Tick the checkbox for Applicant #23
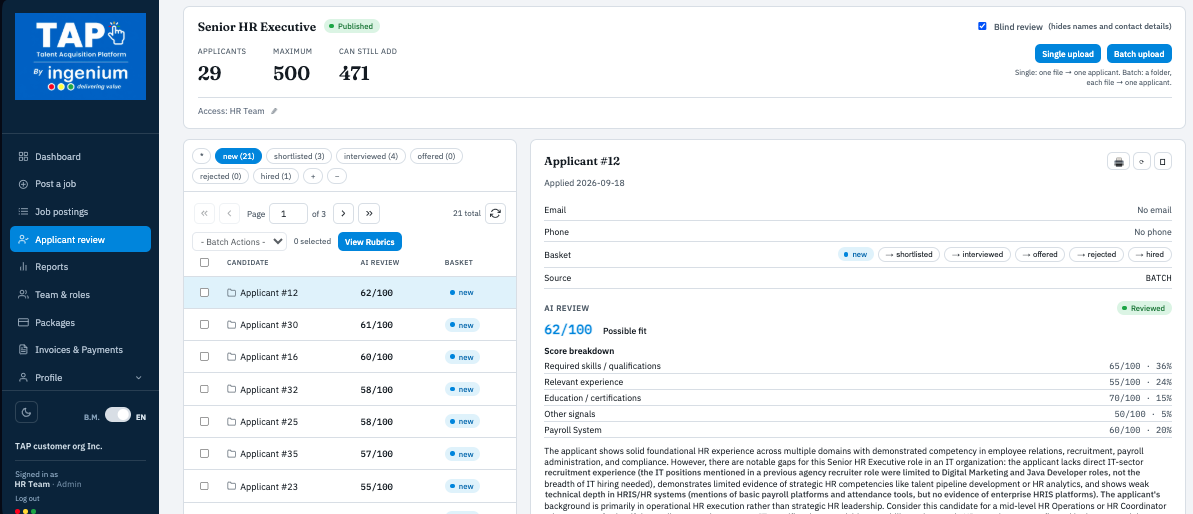 pyautogui.click(x=204, y=486)
